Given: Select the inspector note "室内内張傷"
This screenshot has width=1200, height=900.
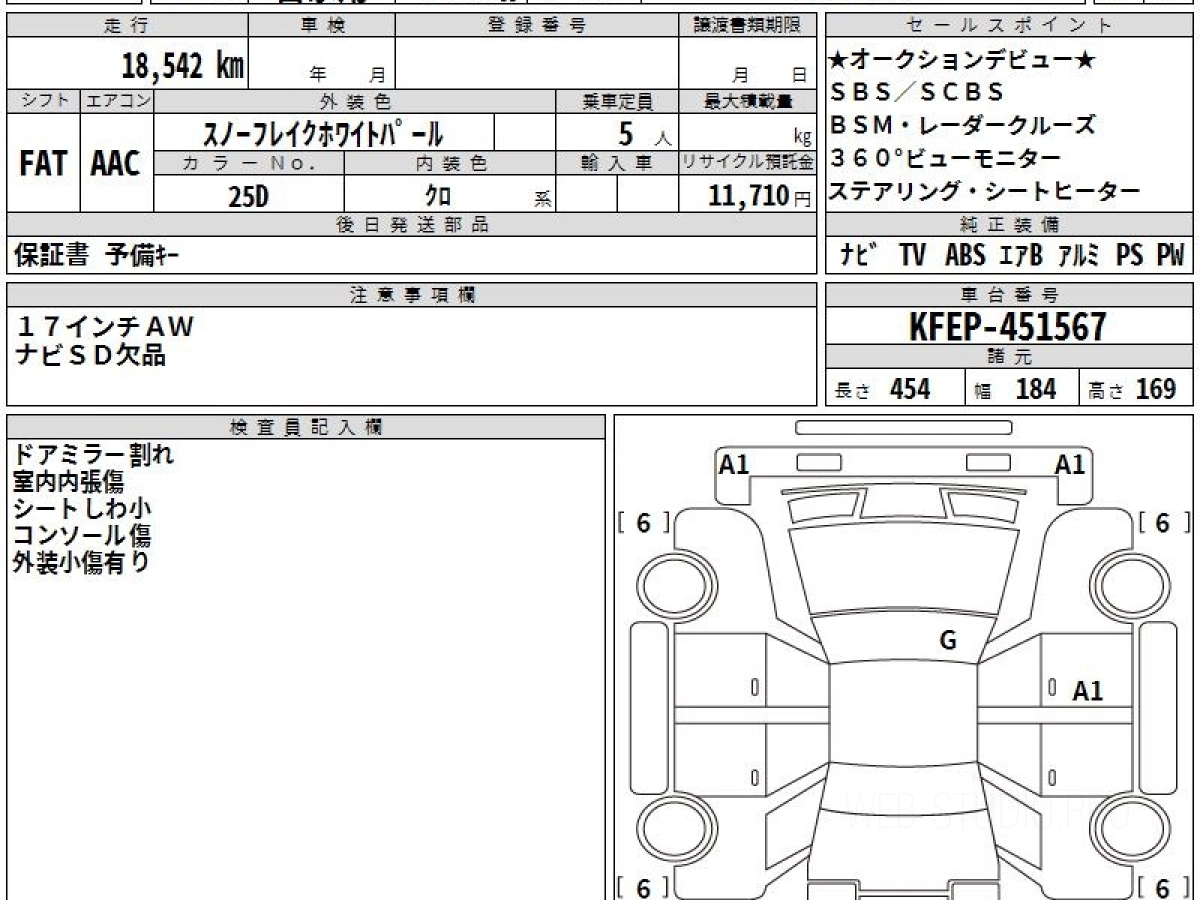Looking at the screenshot, I should click(x=68, y=482).
